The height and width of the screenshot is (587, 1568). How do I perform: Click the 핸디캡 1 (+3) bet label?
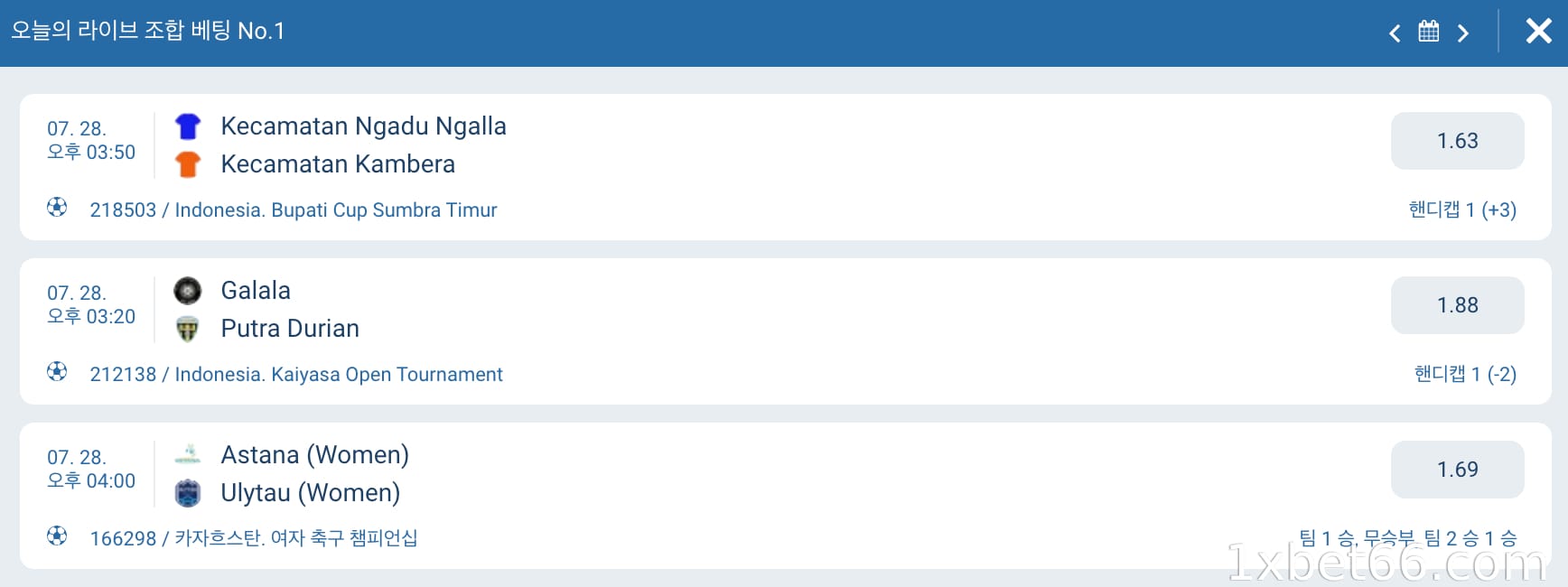(1462, 210)
